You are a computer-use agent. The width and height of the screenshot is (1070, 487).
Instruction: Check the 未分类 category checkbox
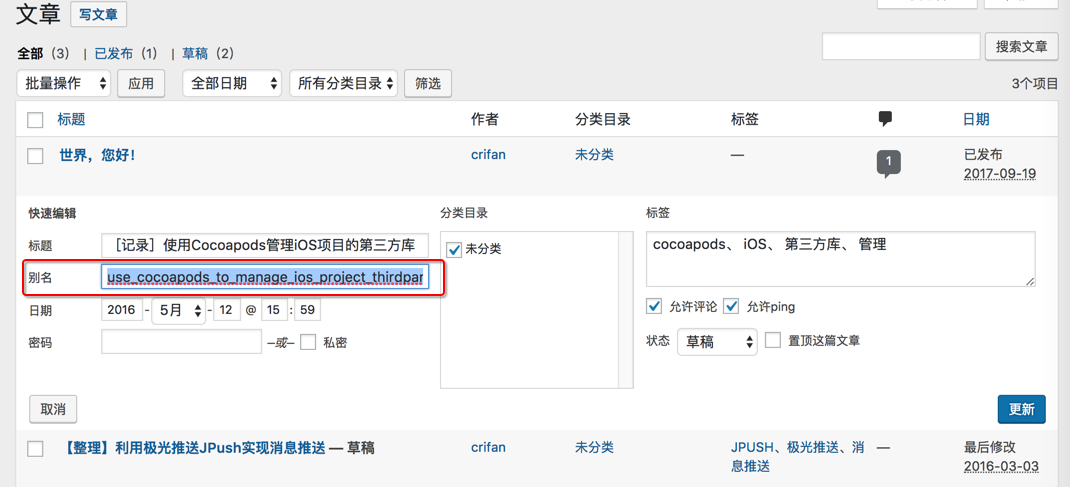(454, 249)
